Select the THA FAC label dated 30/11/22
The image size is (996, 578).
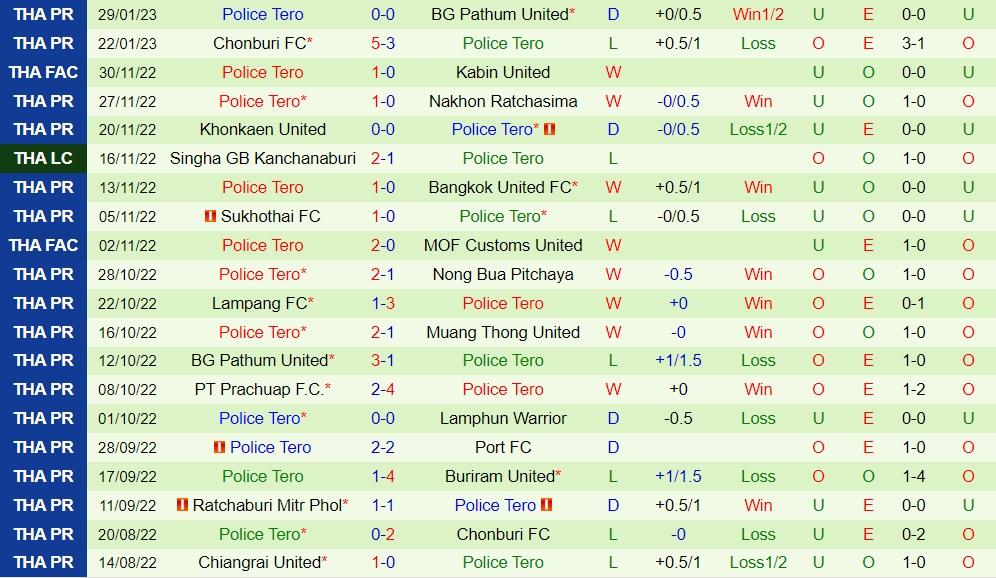click(x=44, y=72)
